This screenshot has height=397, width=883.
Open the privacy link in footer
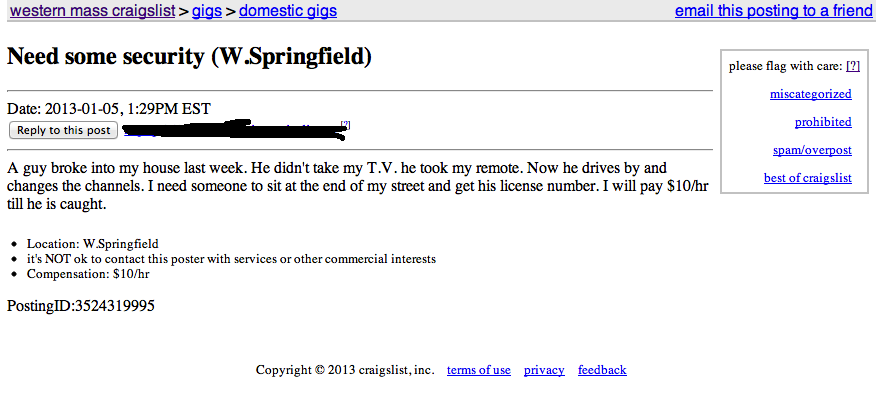click(544, 370)
